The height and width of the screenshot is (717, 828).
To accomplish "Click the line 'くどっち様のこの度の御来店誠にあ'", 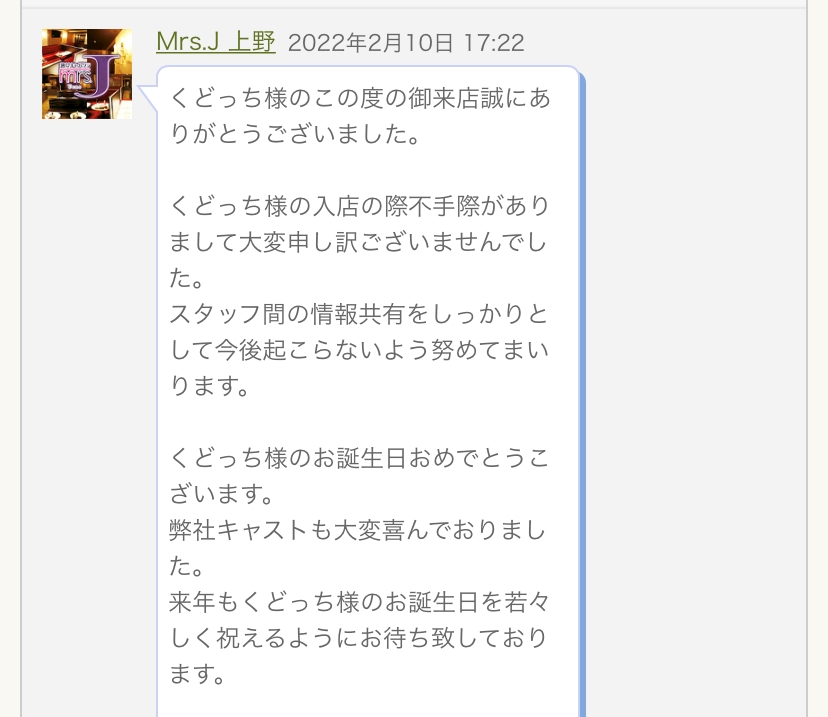I will pos(360,98).
